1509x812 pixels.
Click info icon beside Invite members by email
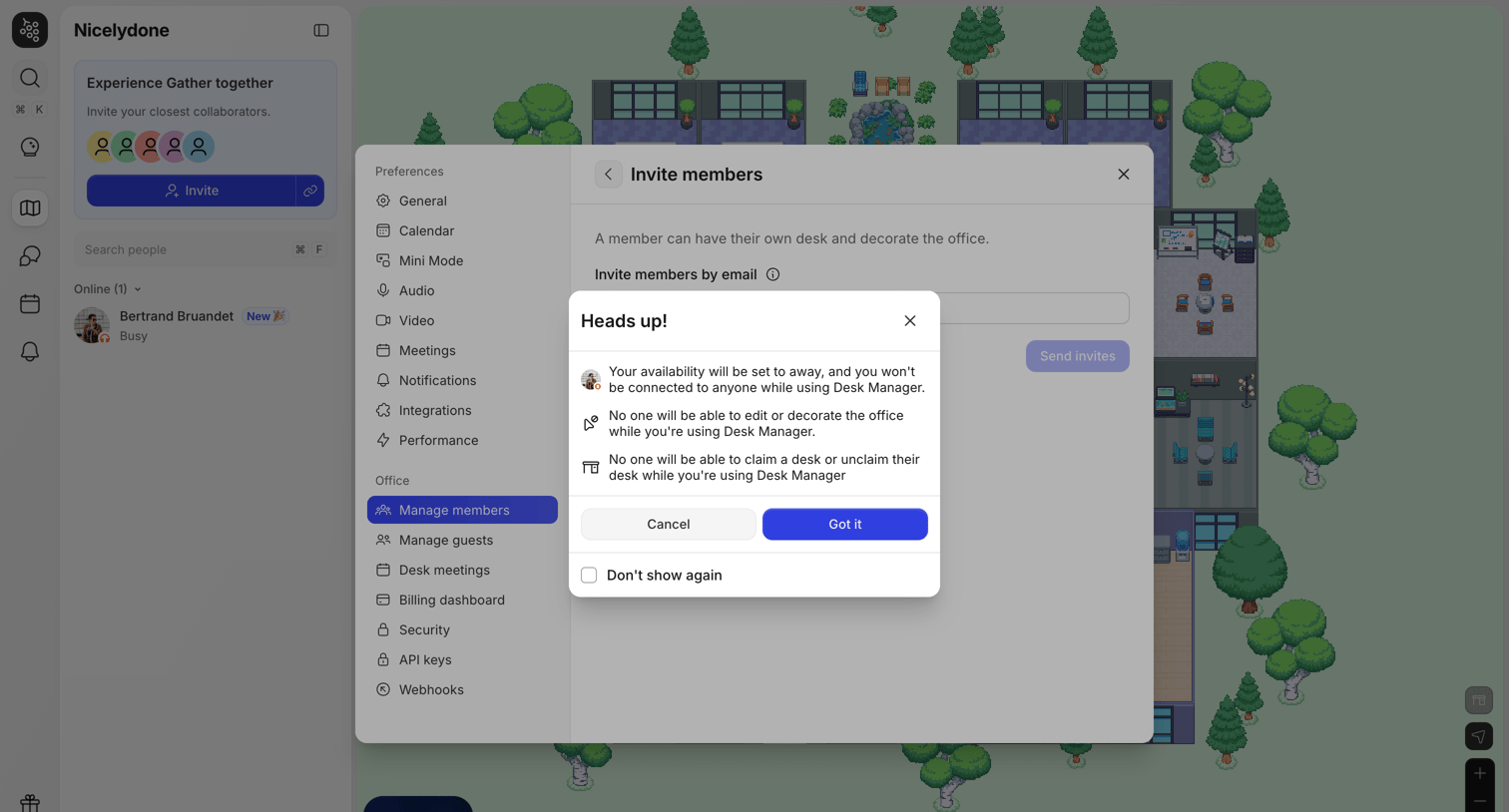click(x=772, y=274)
